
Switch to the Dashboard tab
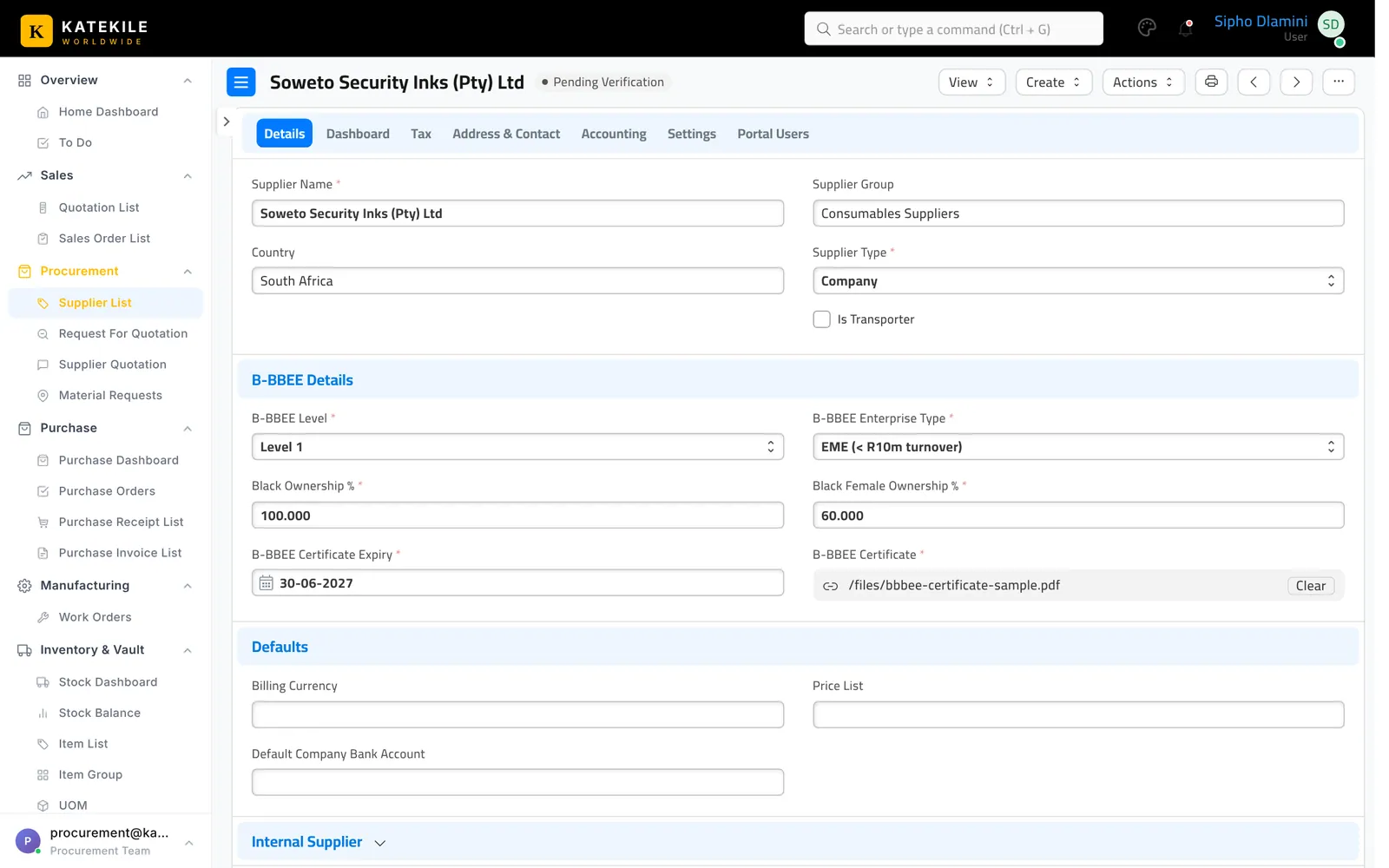click(358, 134)
